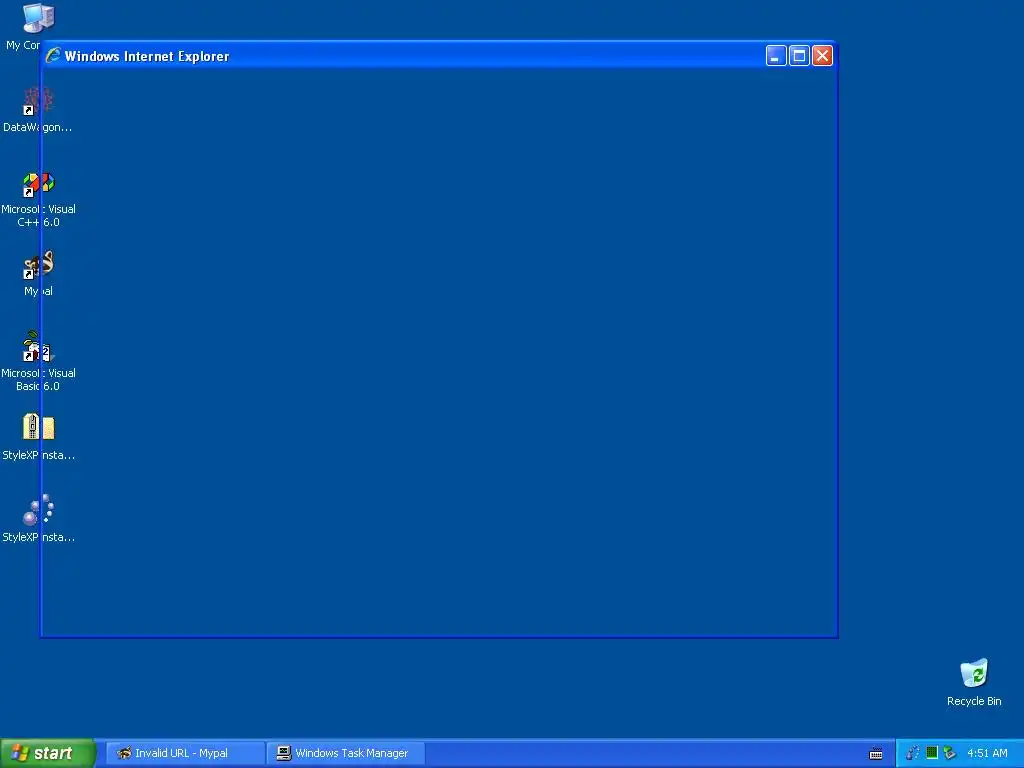The image size is (1024, 768).
Task: Open the Start menu
Action: point(47,753)
